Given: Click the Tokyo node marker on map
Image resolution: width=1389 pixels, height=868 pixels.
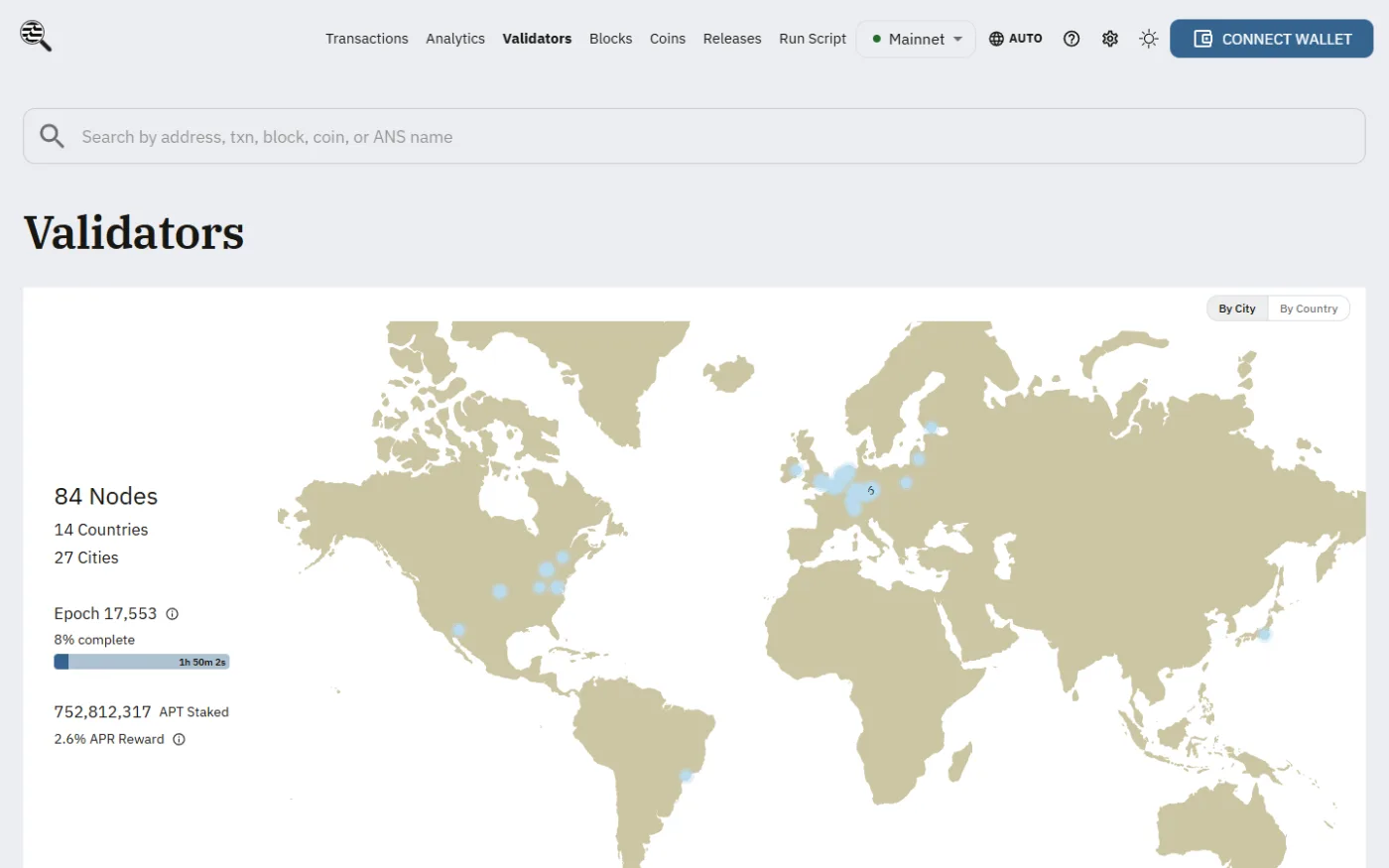Looking at the screenshot, I should click(1264, 634).
